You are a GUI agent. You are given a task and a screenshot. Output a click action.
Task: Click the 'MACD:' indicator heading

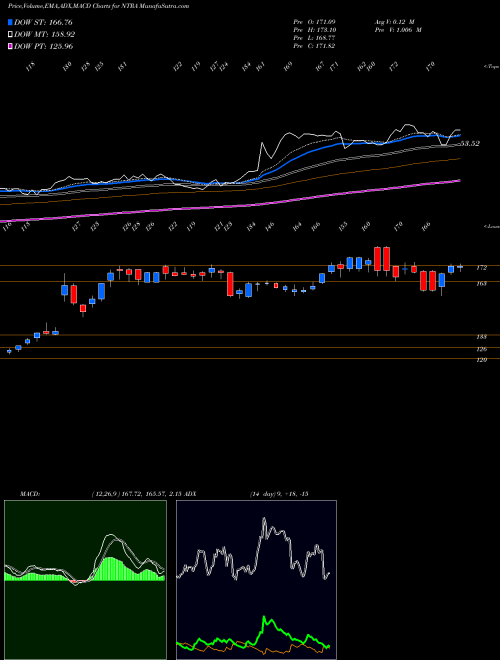click(x=30, y=494)
